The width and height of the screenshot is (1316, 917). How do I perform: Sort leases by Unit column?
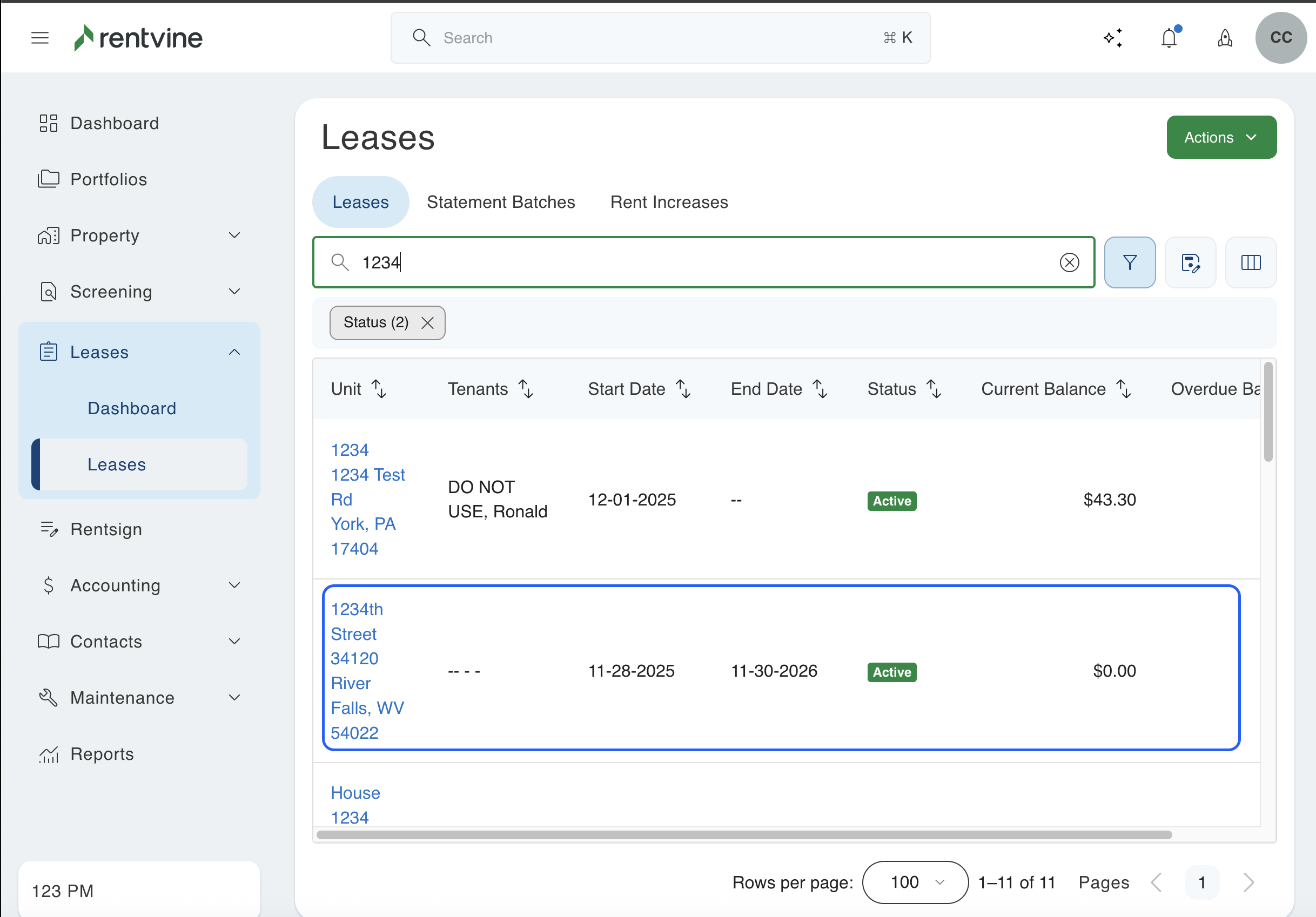coord(379,389)
